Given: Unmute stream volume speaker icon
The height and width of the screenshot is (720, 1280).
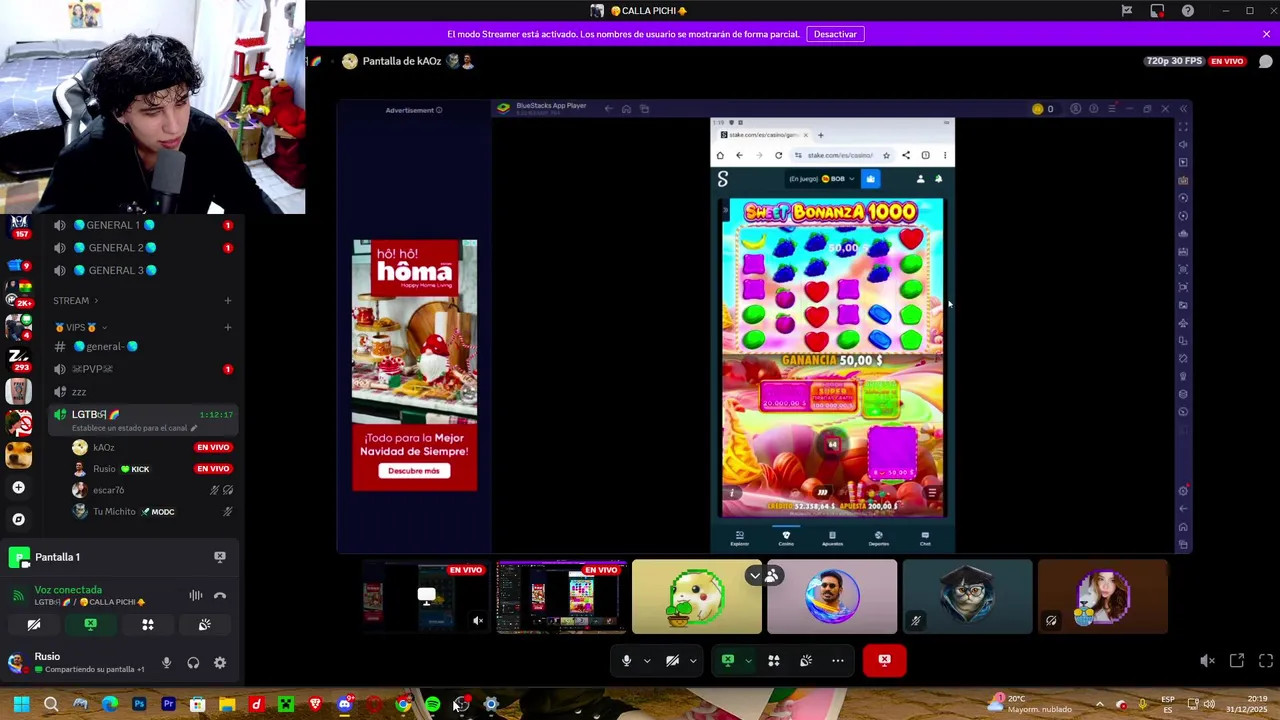Looking at the screenshot, I should pyautogui.click(x=1207, y=661).
